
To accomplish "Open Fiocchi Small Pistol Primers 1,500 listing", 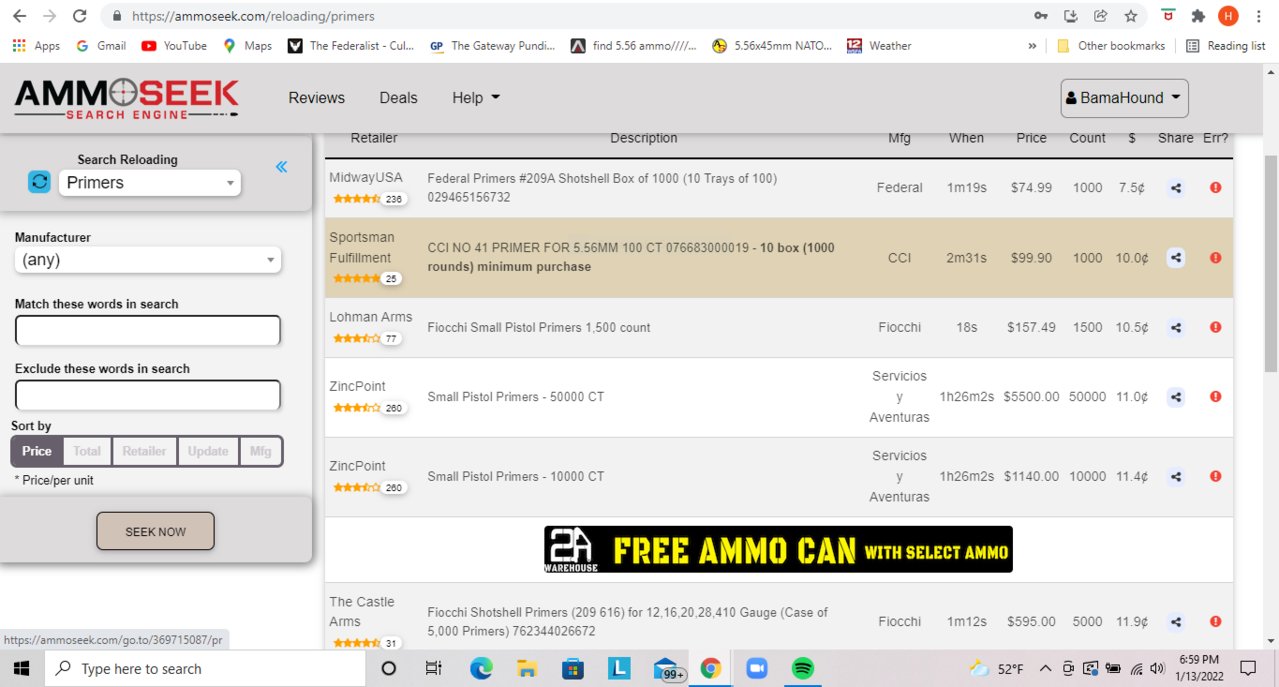I will coord(538,327).
